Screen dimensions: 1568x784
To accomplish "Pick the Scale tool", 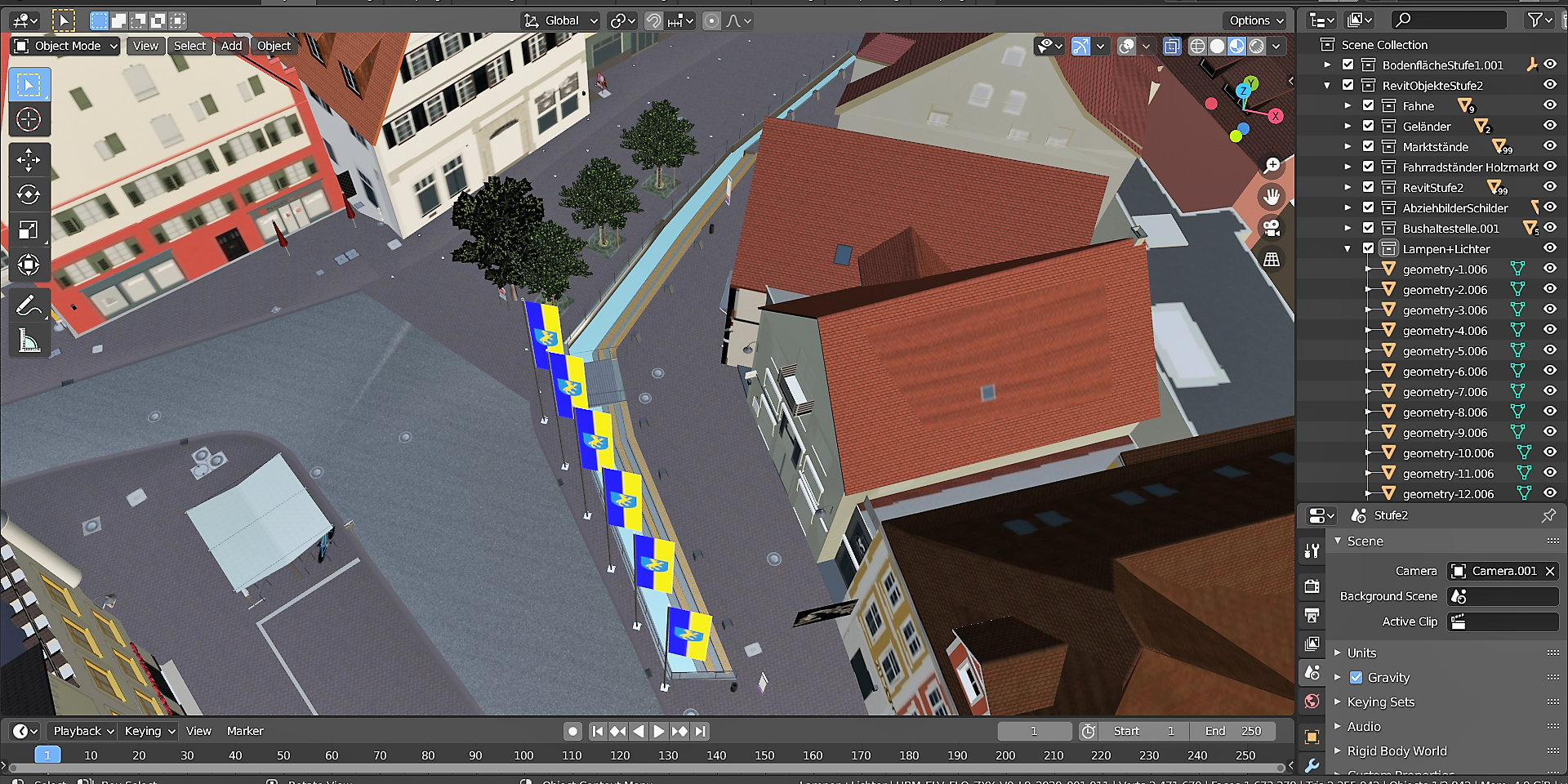I will tap(29, 229).
